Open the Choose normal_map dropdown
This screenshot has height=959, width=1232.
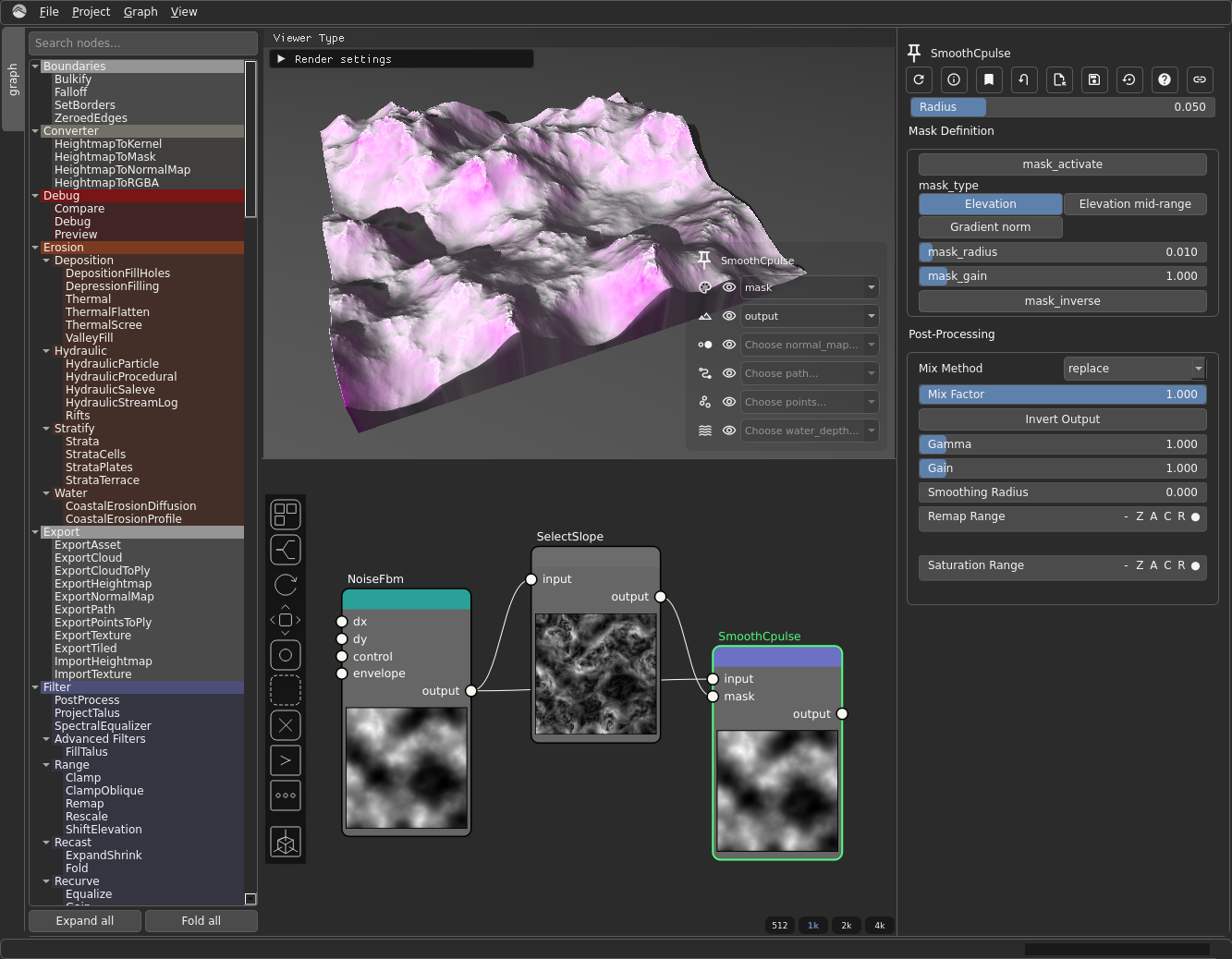coord(810,345)
